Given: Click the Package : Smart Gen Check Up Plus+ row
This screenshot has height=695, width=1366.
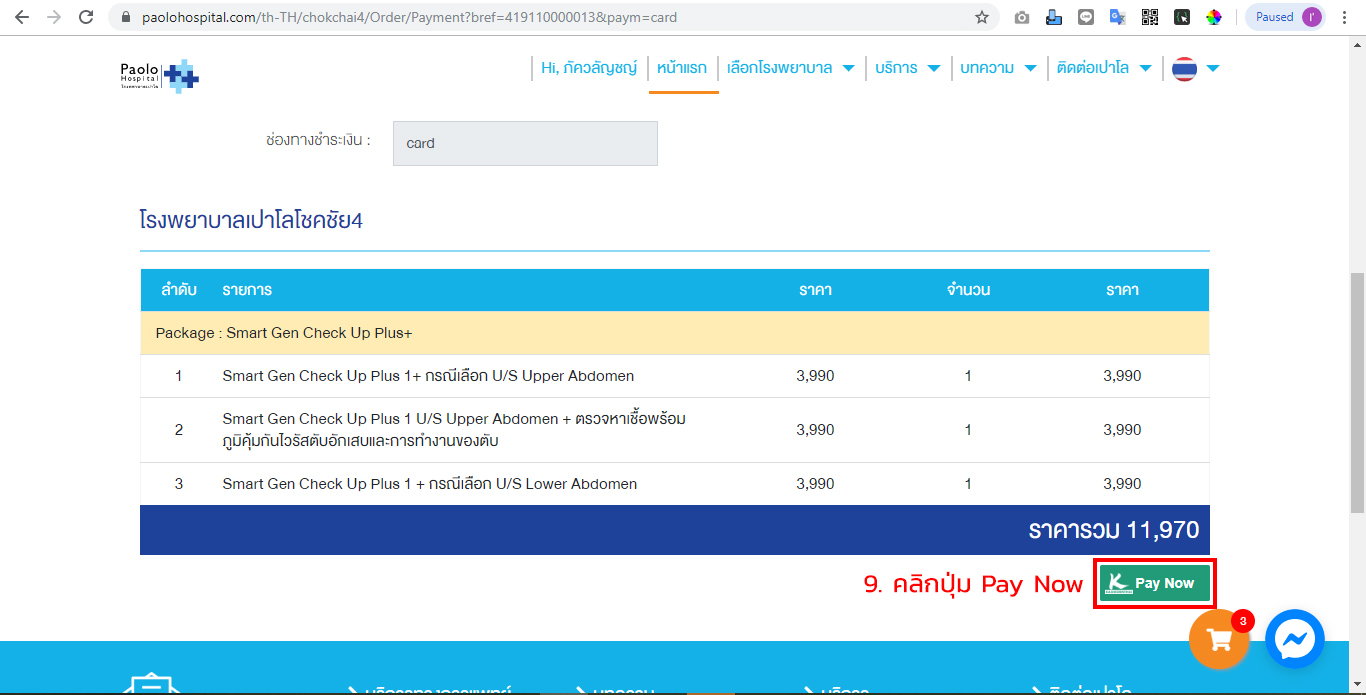Looking at the screenshot, I should click(x=675, y=333).
